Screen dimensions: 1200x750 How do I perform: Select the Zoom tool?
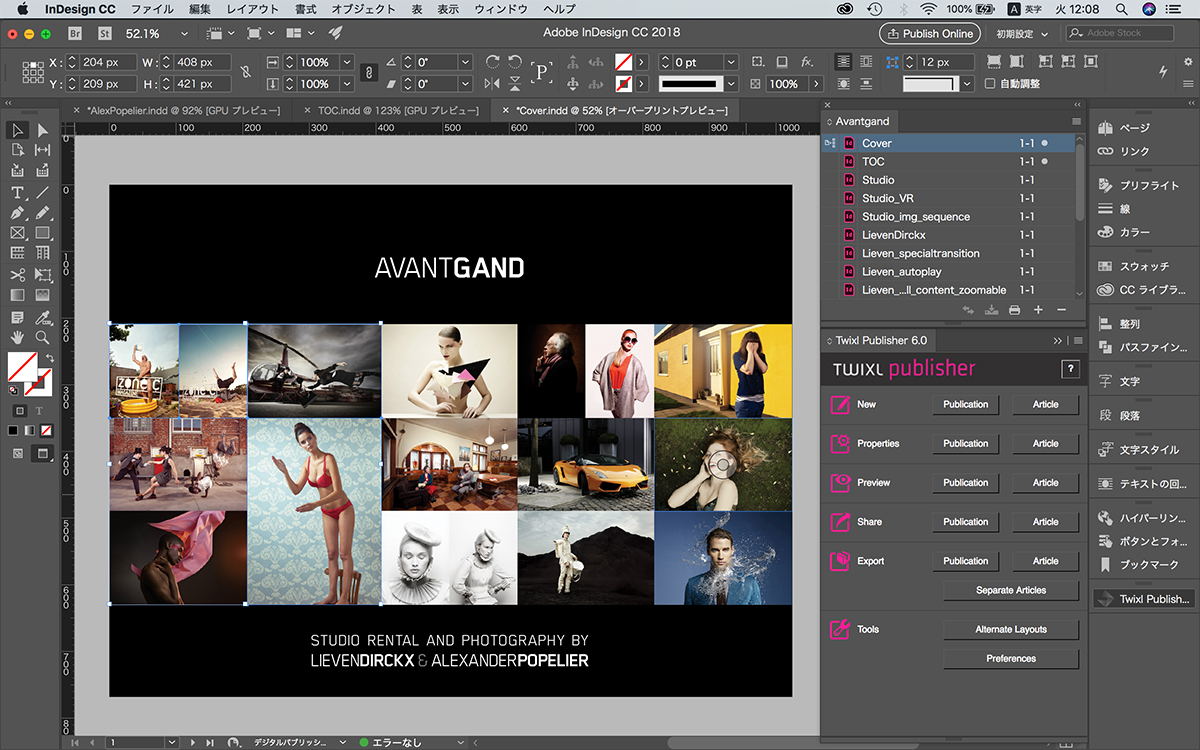pyautogui.click(x=43, y=338)
